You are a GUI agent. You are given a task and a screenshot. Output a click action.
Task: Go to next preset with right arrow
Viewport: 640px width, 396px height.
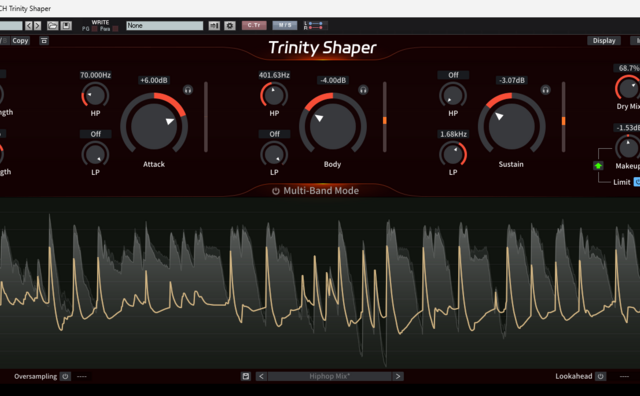[398, 376]
